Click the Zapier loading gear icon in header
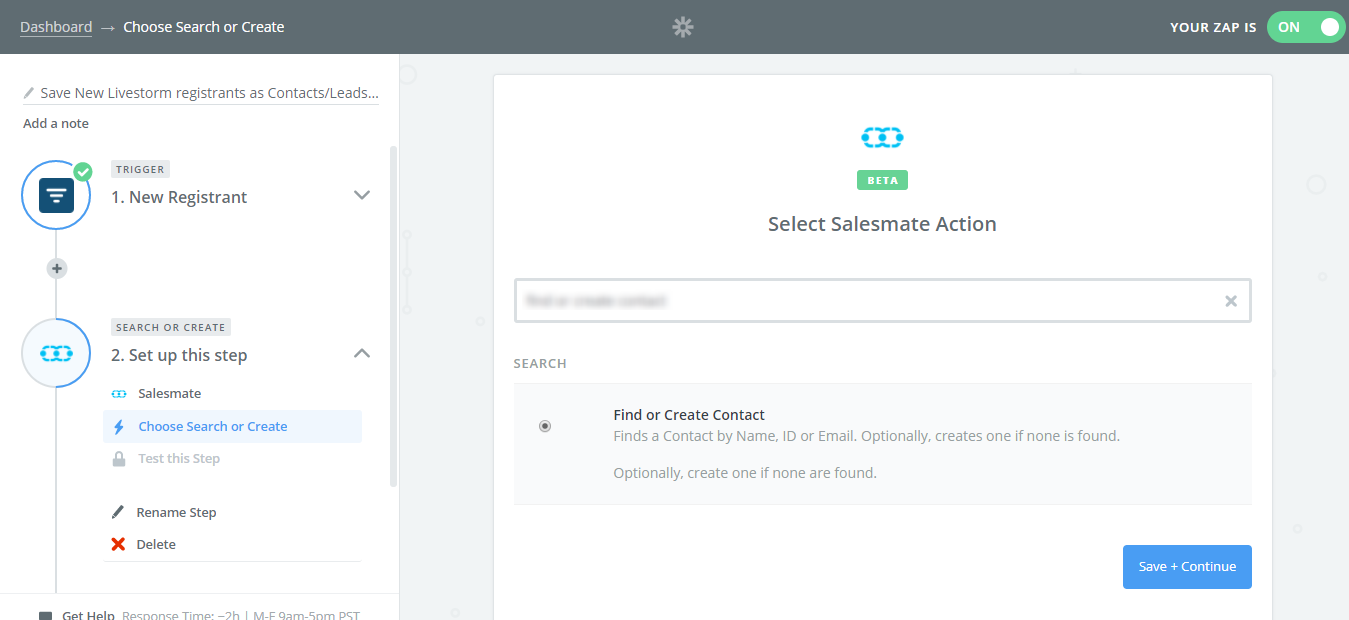Viewport: 1349px width, 620px height. (683, 27)
